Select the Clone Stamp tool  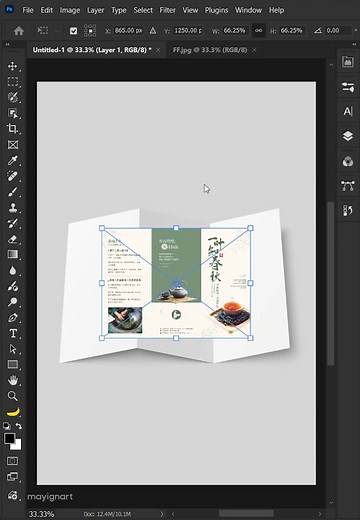(x=13, y=208)
